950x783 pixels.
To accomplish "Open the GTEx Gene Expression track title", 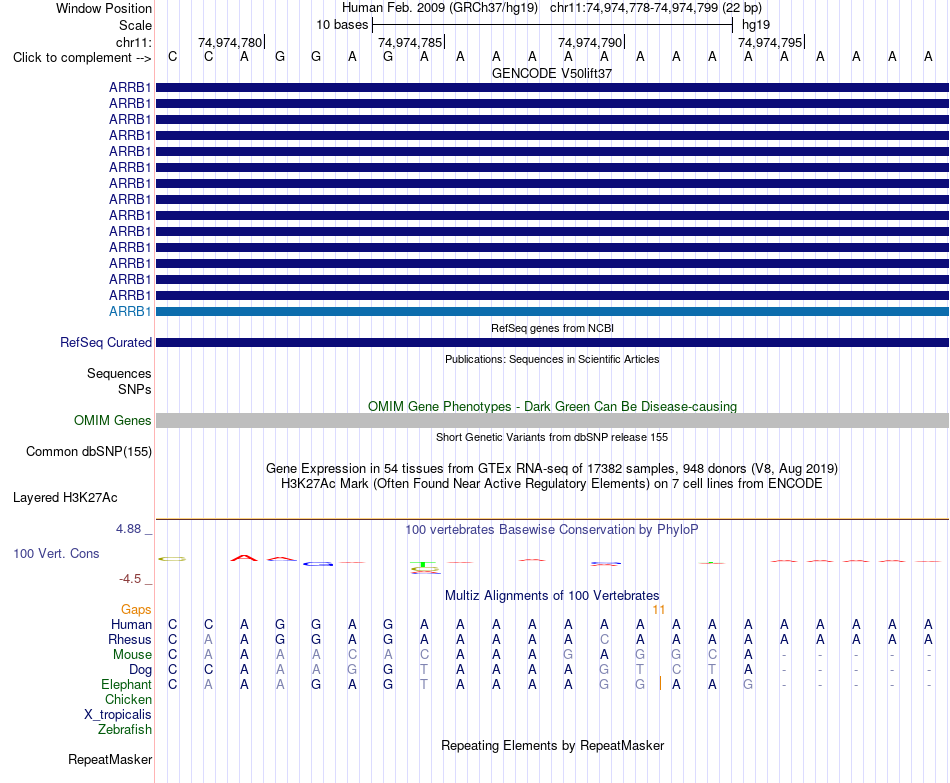I will point(552,468).
